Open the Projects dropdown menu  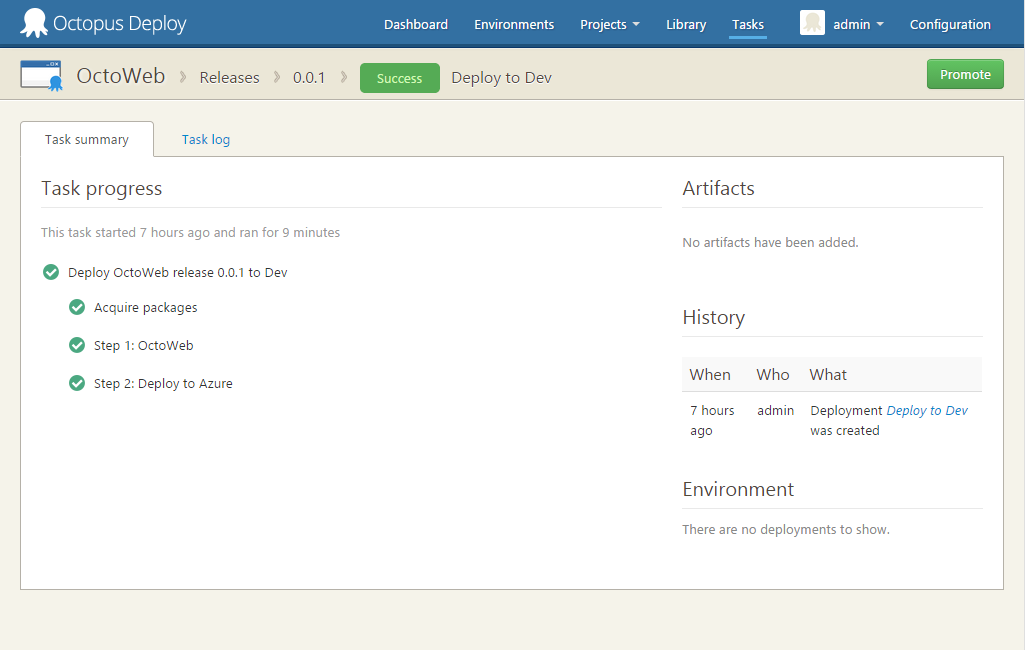point(609,24)
